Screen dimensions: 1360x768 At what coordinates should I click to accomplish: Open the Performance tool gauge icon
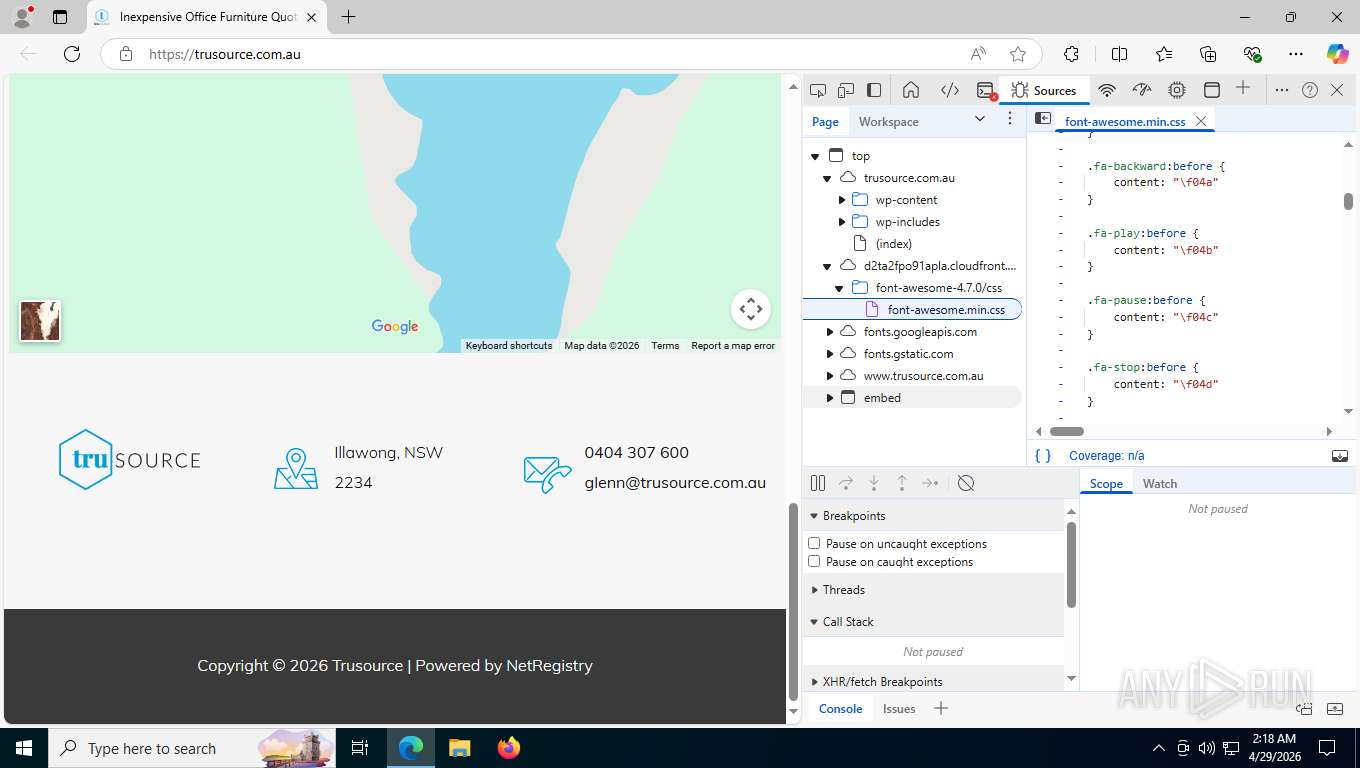(1142, 90)
